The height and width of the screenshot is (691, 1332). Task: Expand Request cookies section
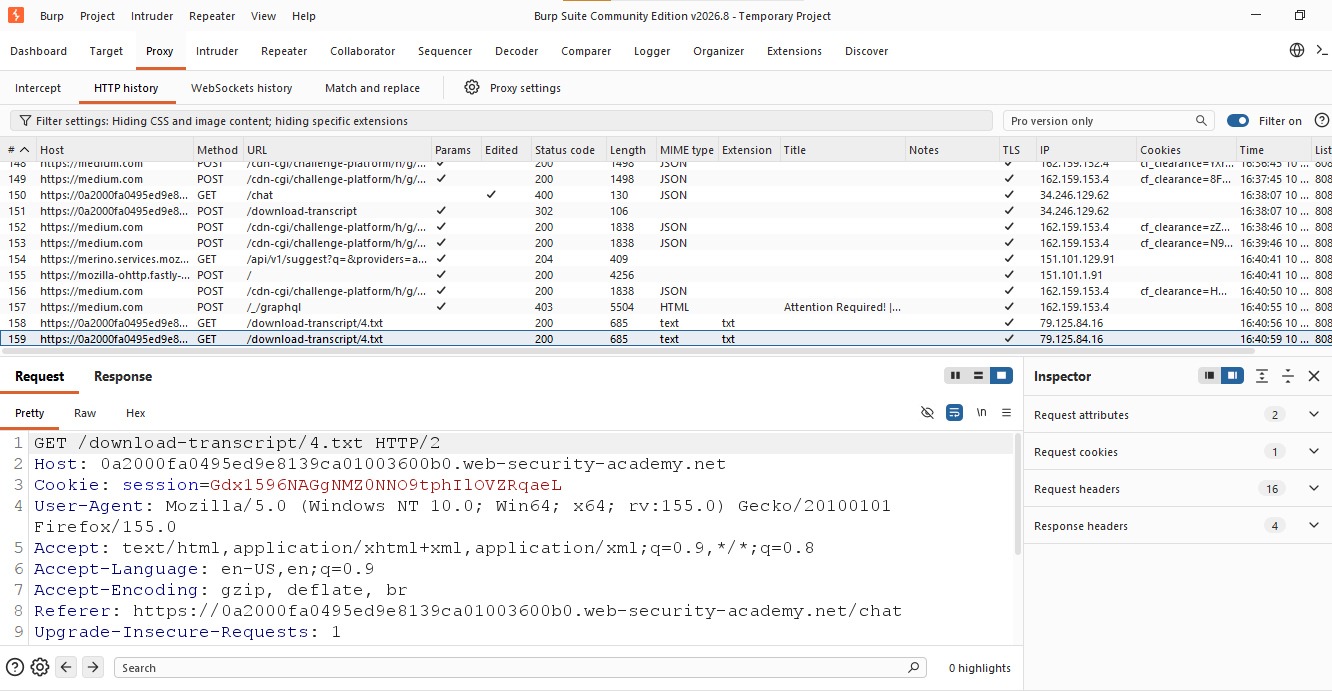(x=1314, y=452)
